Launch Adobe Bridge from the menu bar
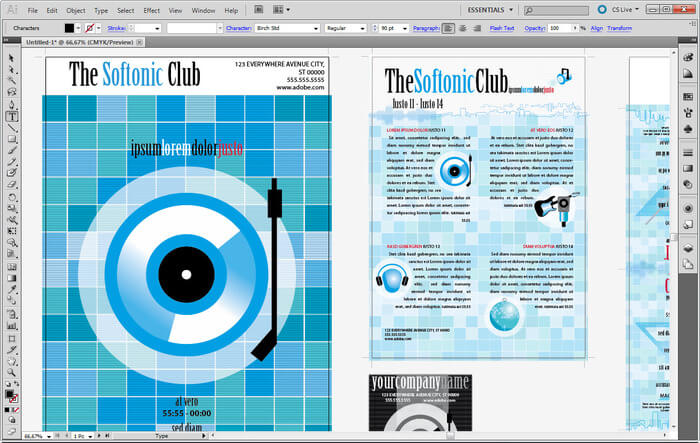Screen dimensions: 700x443 [x=258, y=10]
